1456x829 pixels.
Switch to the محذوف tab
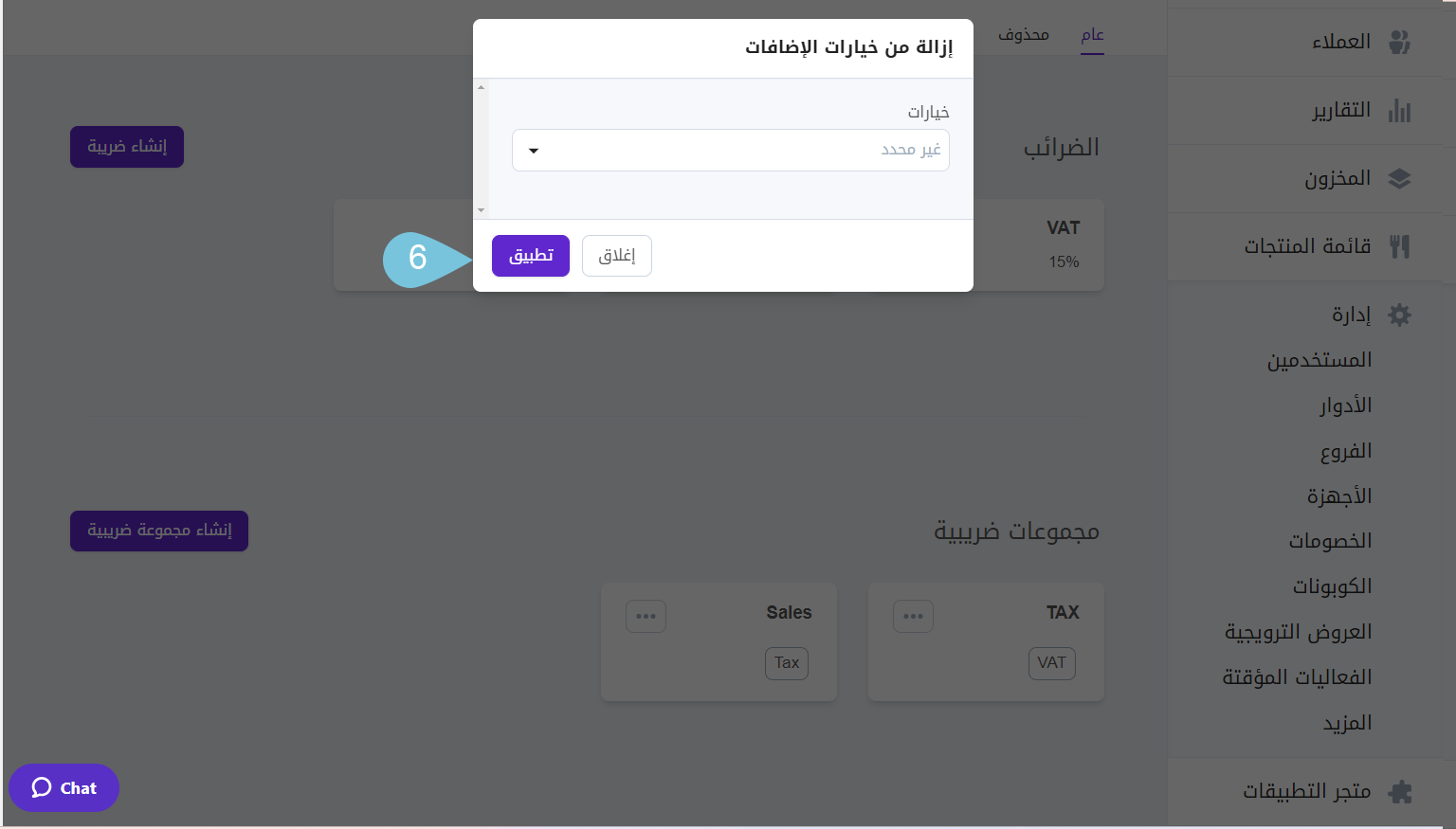coord(1023,34)
